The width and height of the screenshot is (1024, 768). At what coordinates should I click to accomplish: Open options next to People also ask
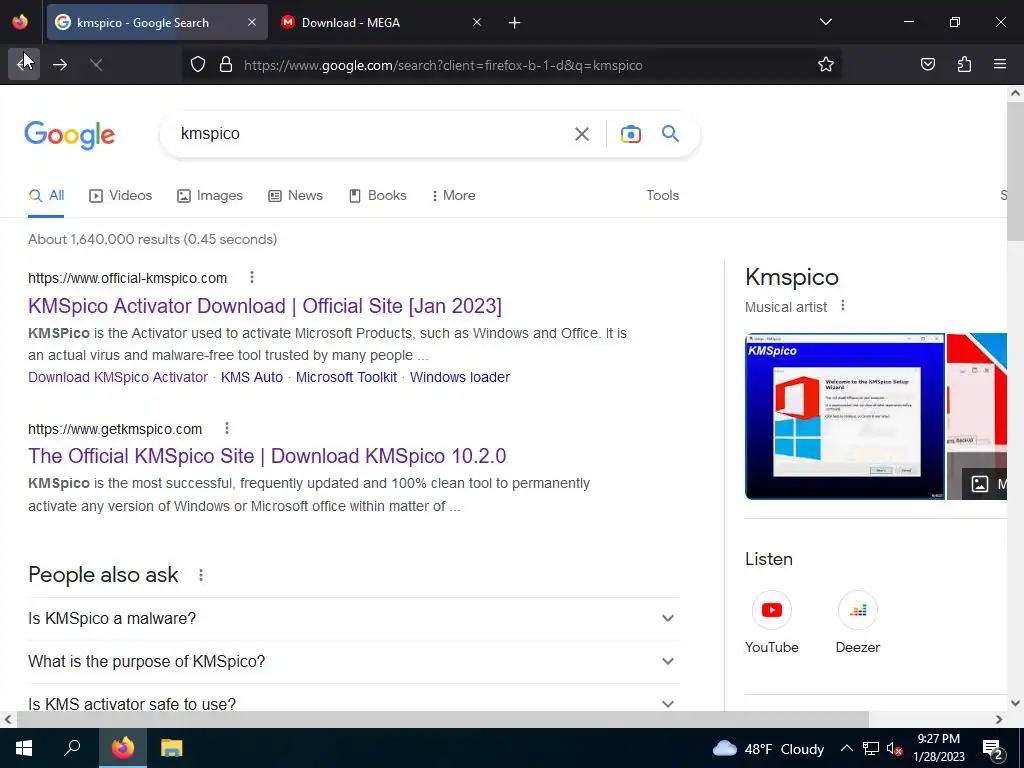(200, 575)
